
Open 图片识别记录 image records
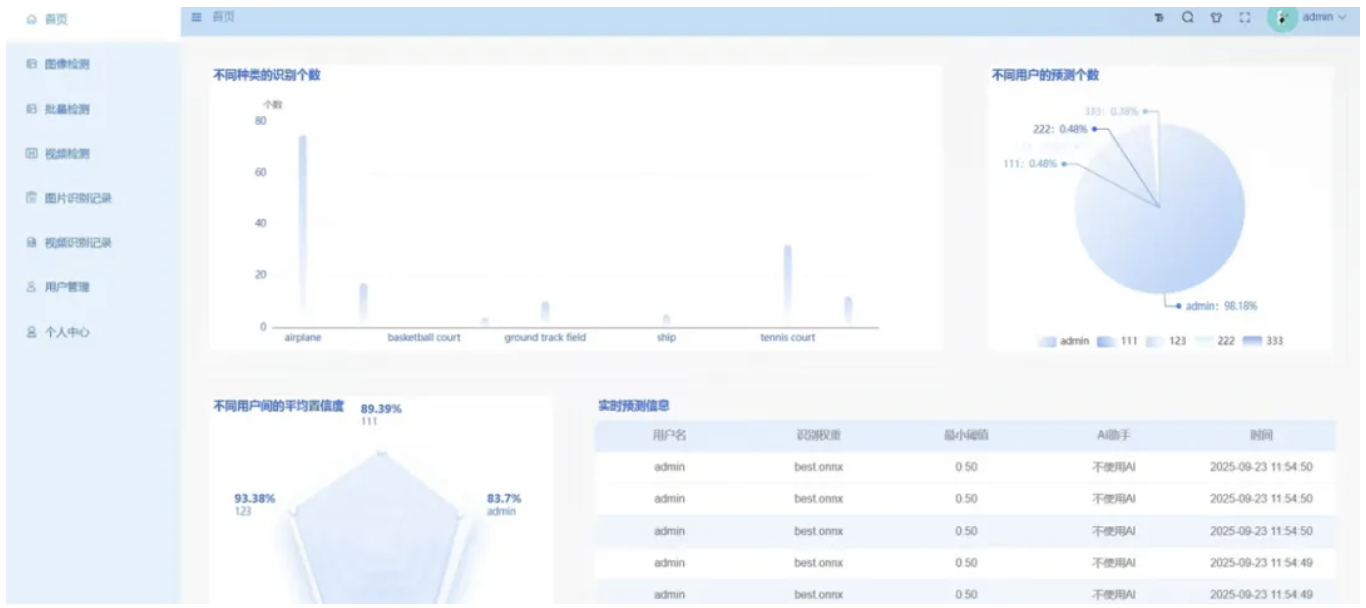point(69,198)
